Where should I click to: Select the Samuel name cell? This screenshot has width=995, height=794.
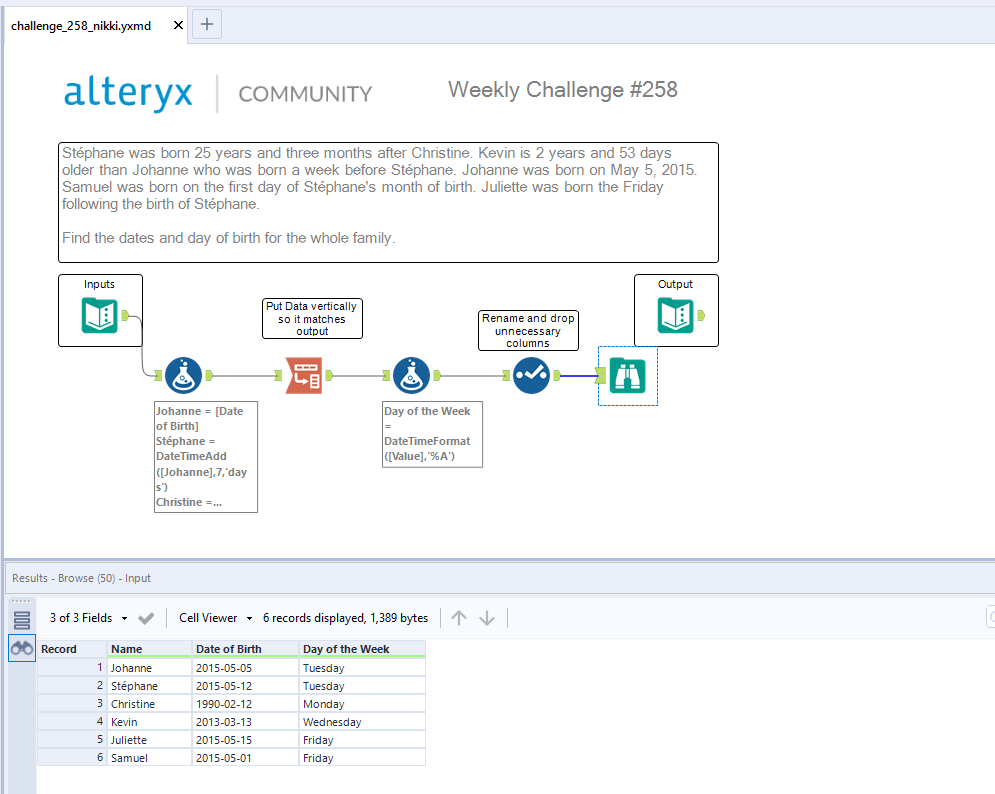click(x=149, y=758)
